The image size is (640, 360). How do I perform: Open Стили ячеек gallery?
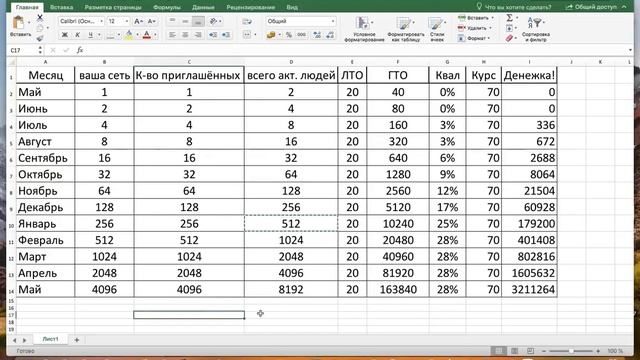click(x=436, y=29)
